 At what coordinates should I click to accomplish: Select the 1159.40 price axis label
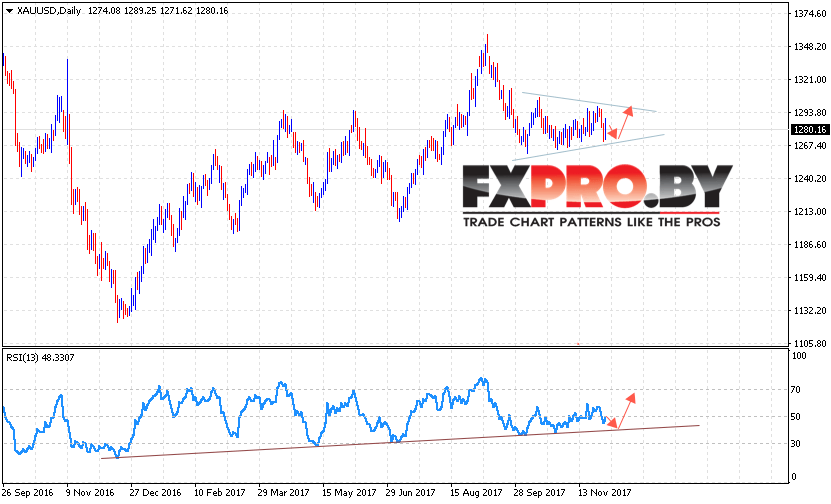810,277
